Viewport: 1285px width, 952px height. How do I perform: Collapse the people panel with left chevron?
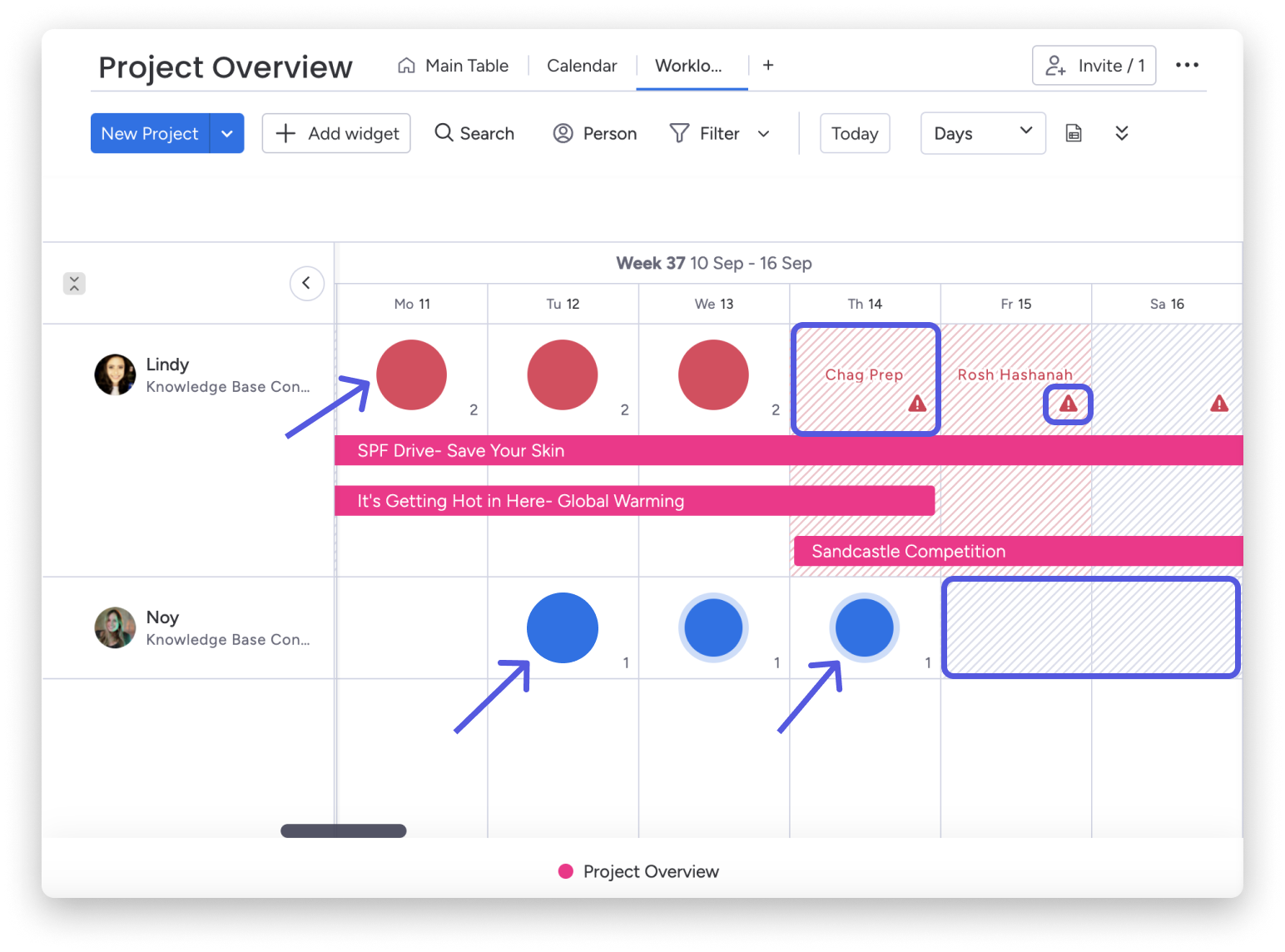point(306,283)
